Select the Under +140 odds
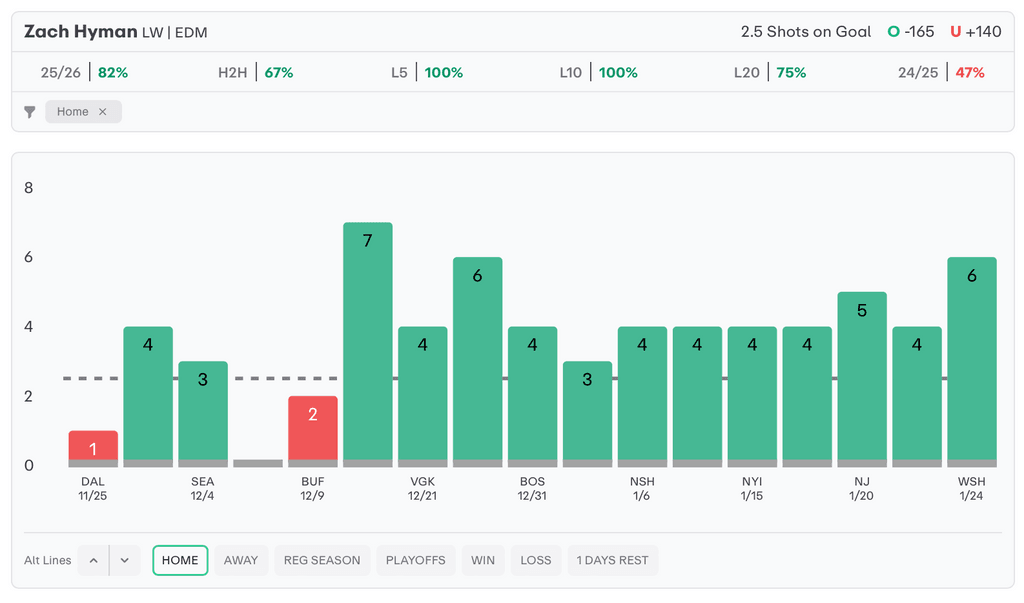Viewport: 1024px width, 603px height. (975, 32)
